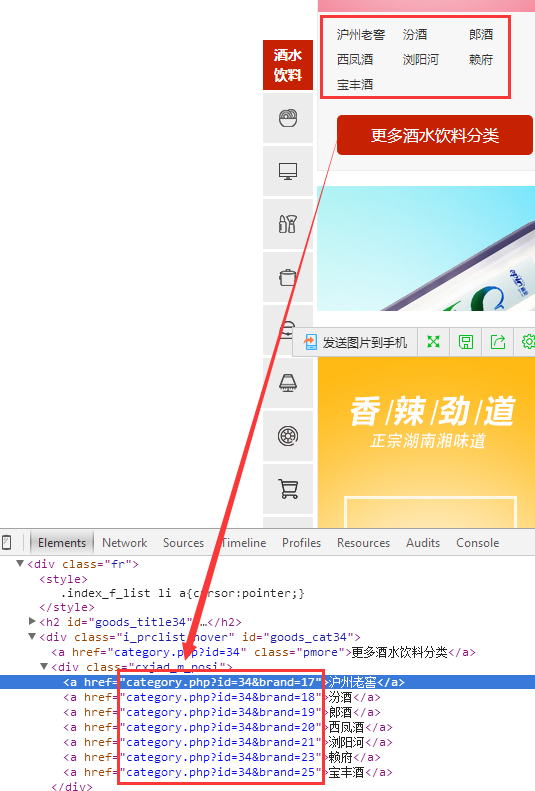Open the 泸州老窖 brand link

tap(361, 35)
